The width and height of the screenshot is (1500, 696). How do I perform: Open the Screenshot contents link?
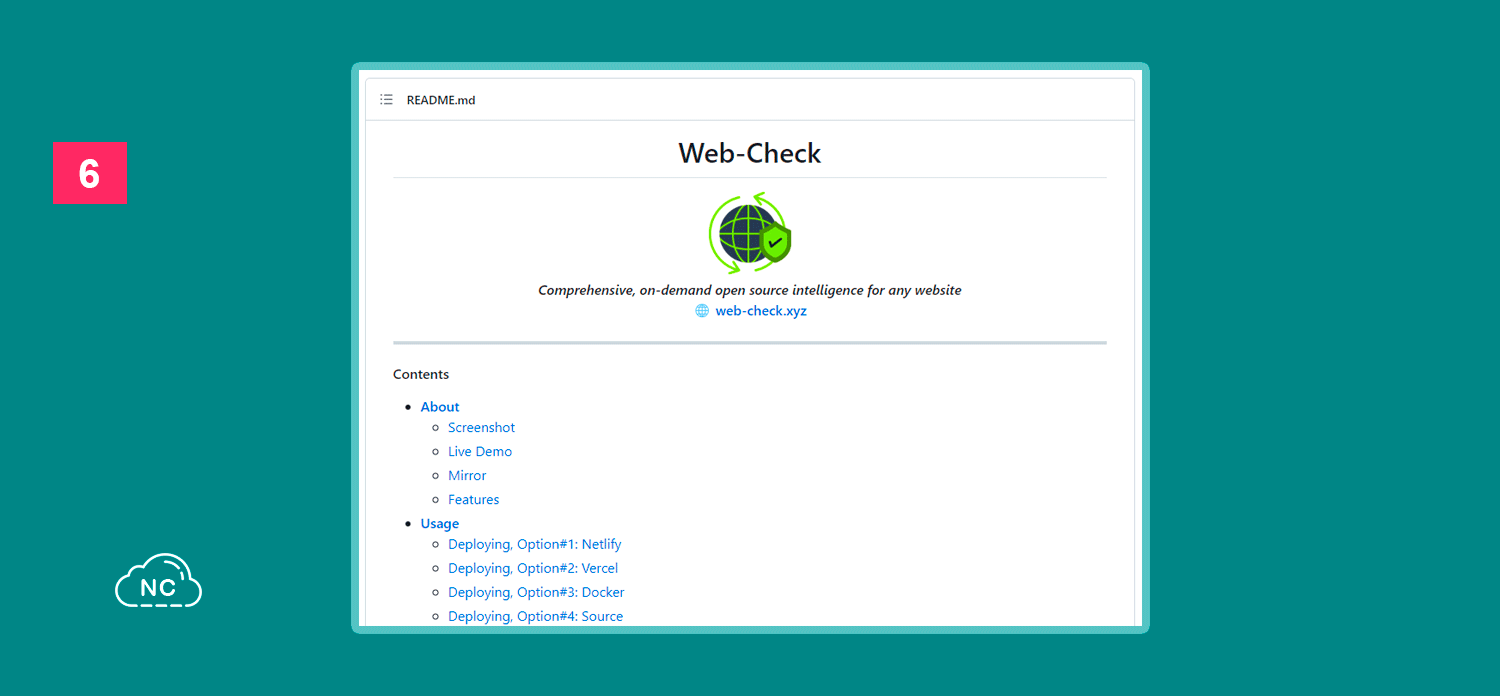(481, 427)
